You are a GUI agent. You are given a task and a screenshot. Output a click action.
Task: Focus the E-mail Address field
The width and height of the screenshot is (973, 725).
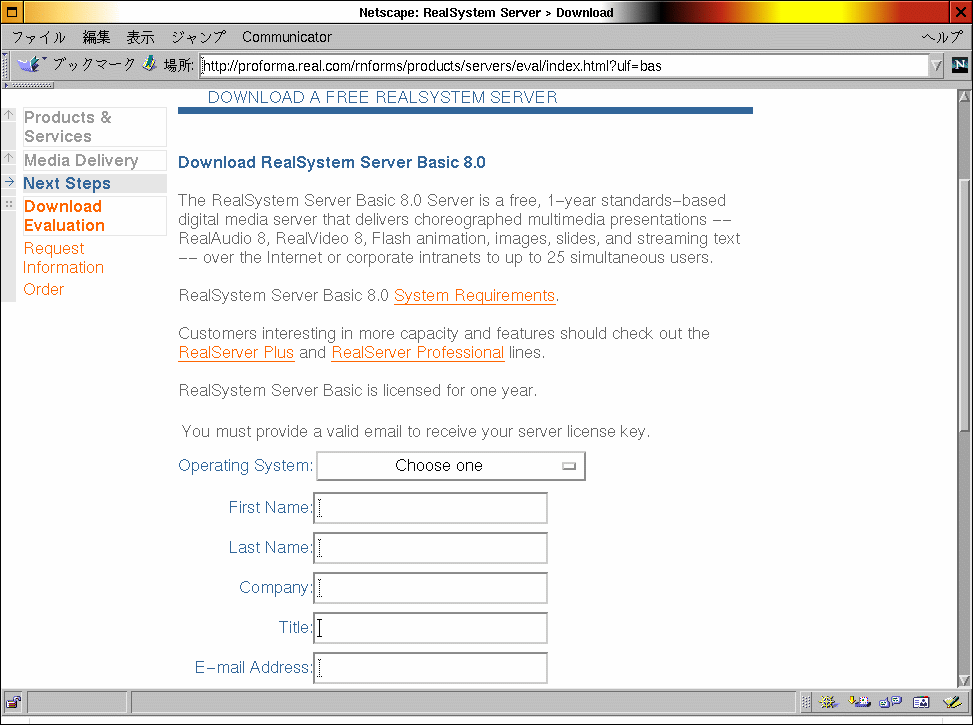pos(431,668)
